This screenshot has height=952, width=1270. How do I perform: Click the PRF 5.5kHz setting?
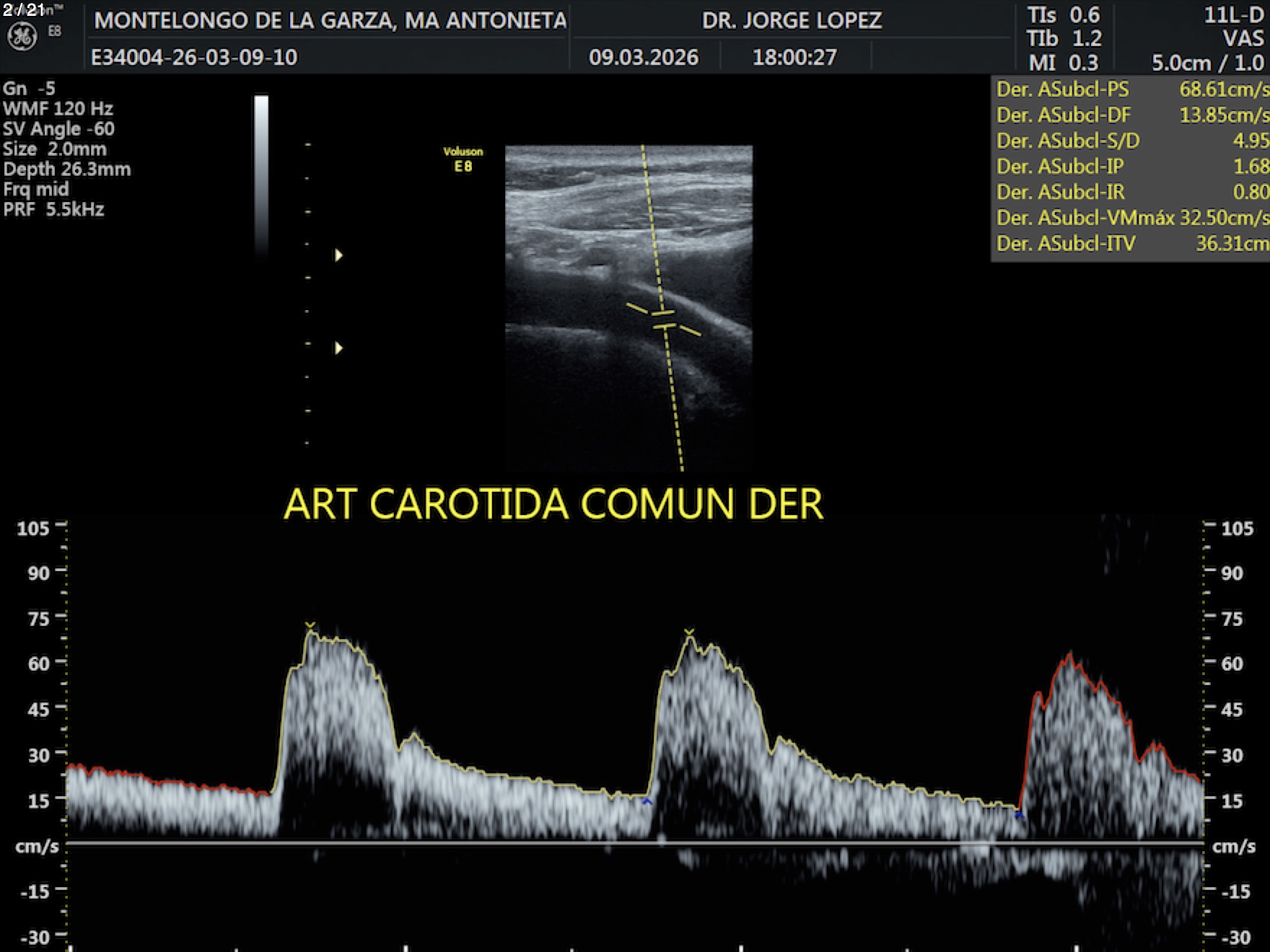click(53, 210)
